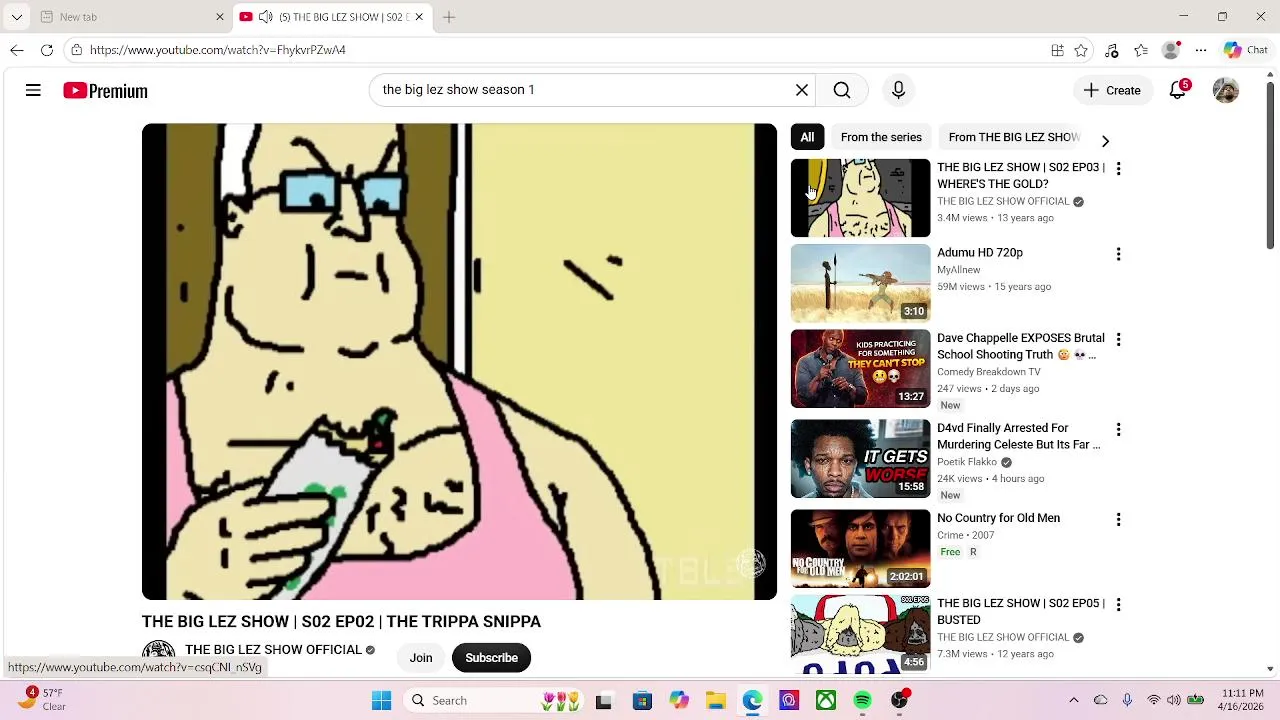Open D4vd Finally Arrested video title
The width and height of the screenshot is (1280, 720).
(x=1018, y=436)
